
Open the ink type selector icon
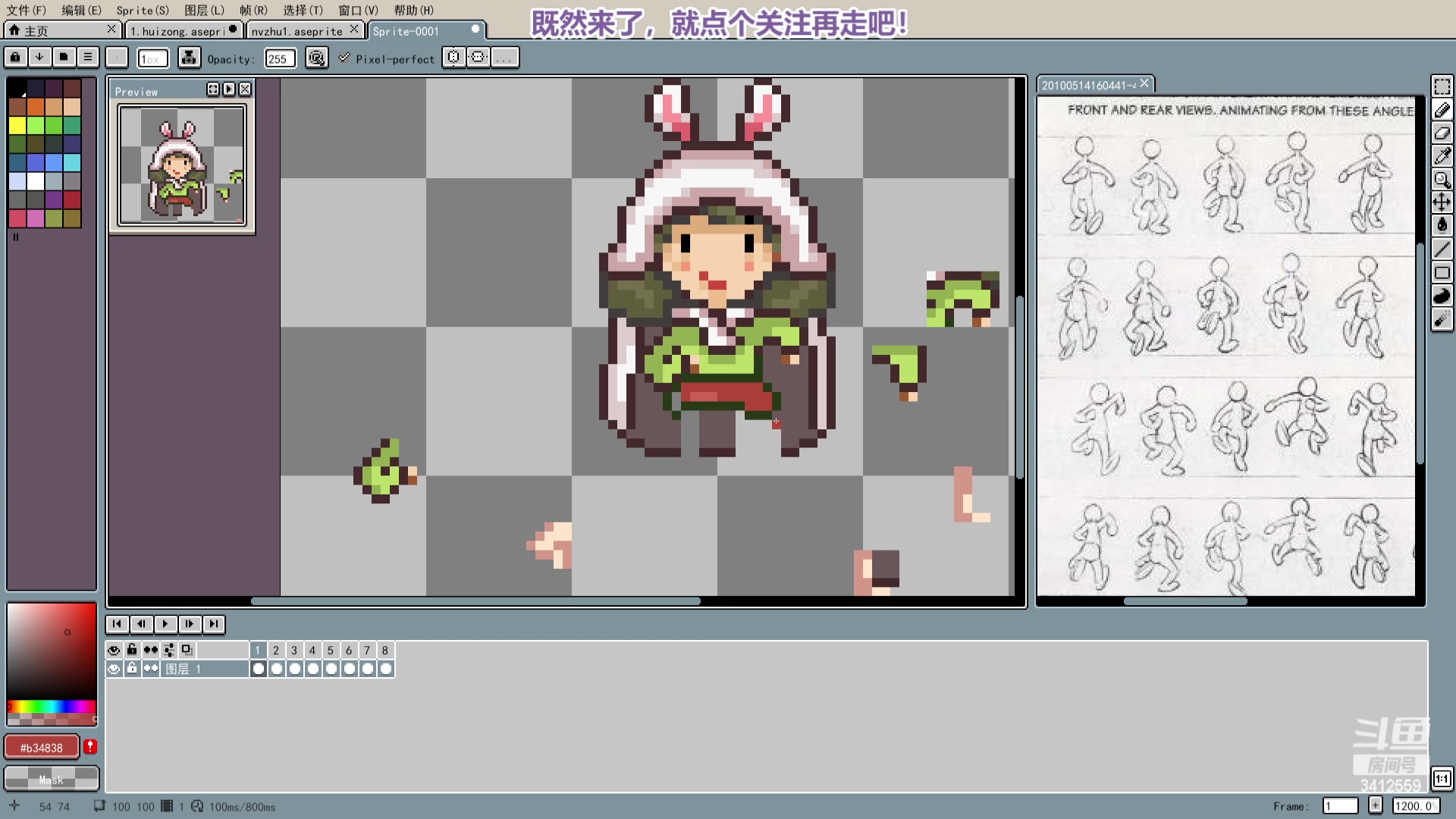[189, 58]
